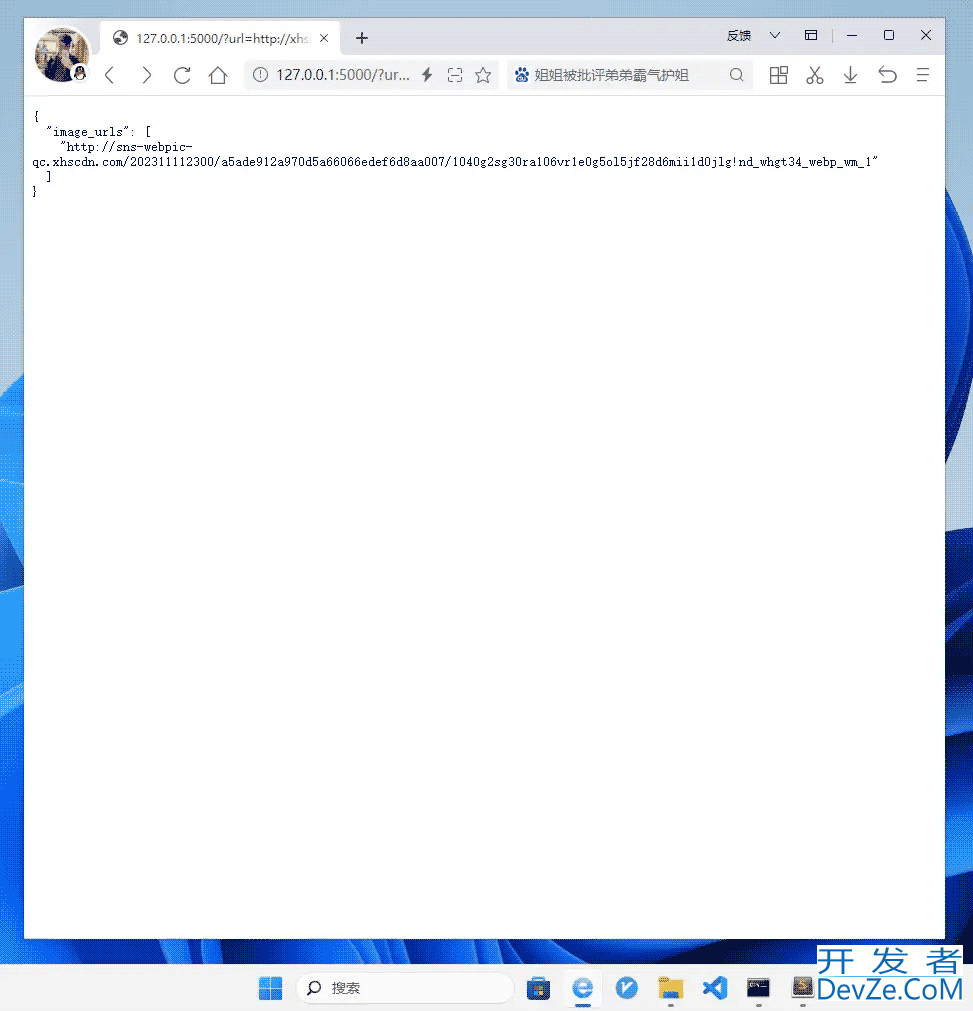The image size is (973, 1011).
Task: Click the undo closed-tab icon
Action: point(887,75)
